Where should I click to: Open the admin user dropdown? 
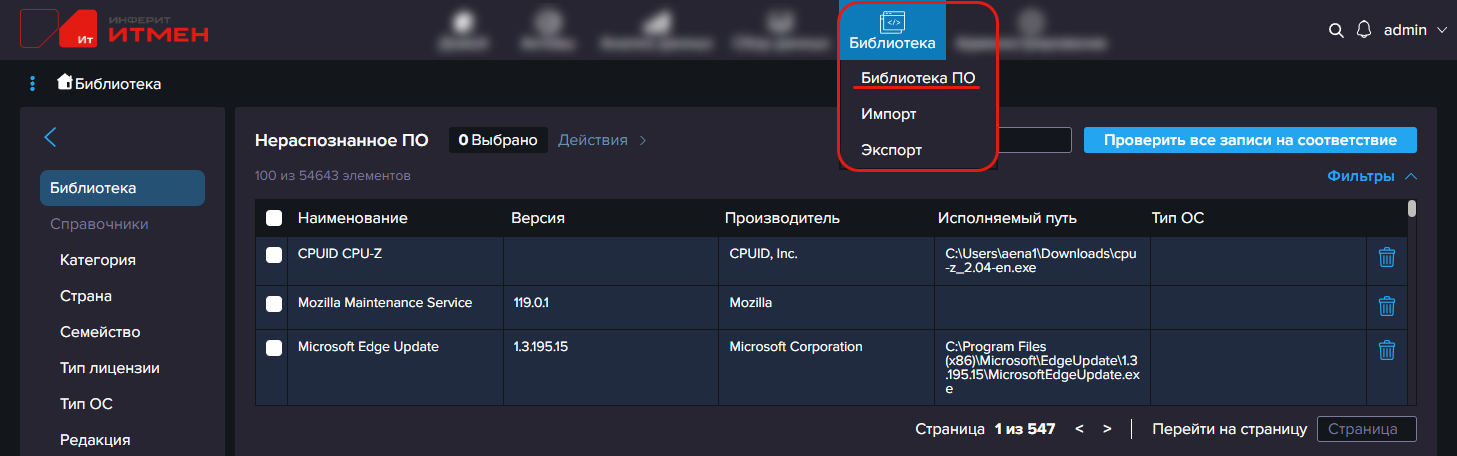click(x=1414, y=31)
